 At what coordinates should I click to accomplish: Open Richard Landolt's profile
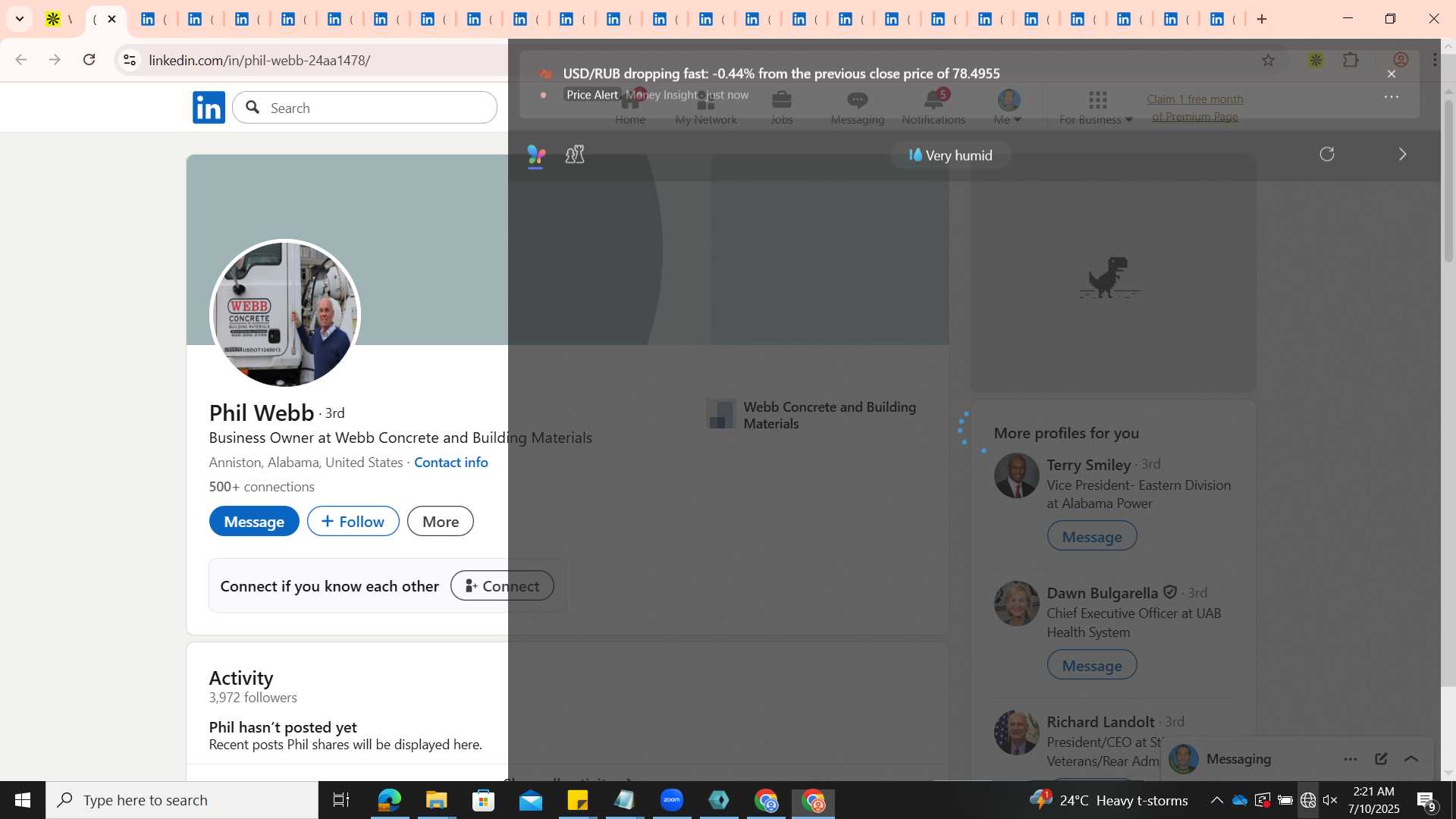click(x=1100, y=722)
